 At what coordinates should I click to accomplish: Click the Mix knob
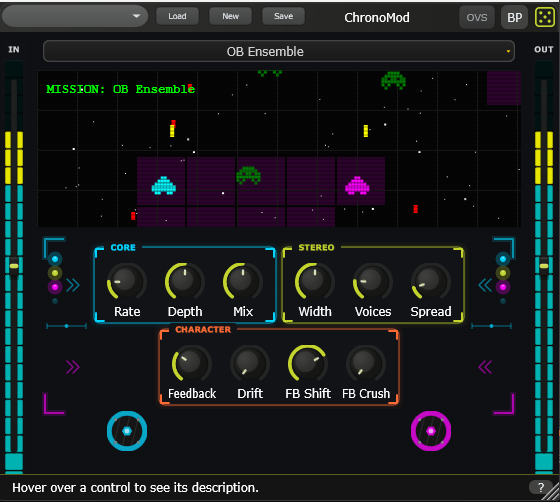click(243, 282)
